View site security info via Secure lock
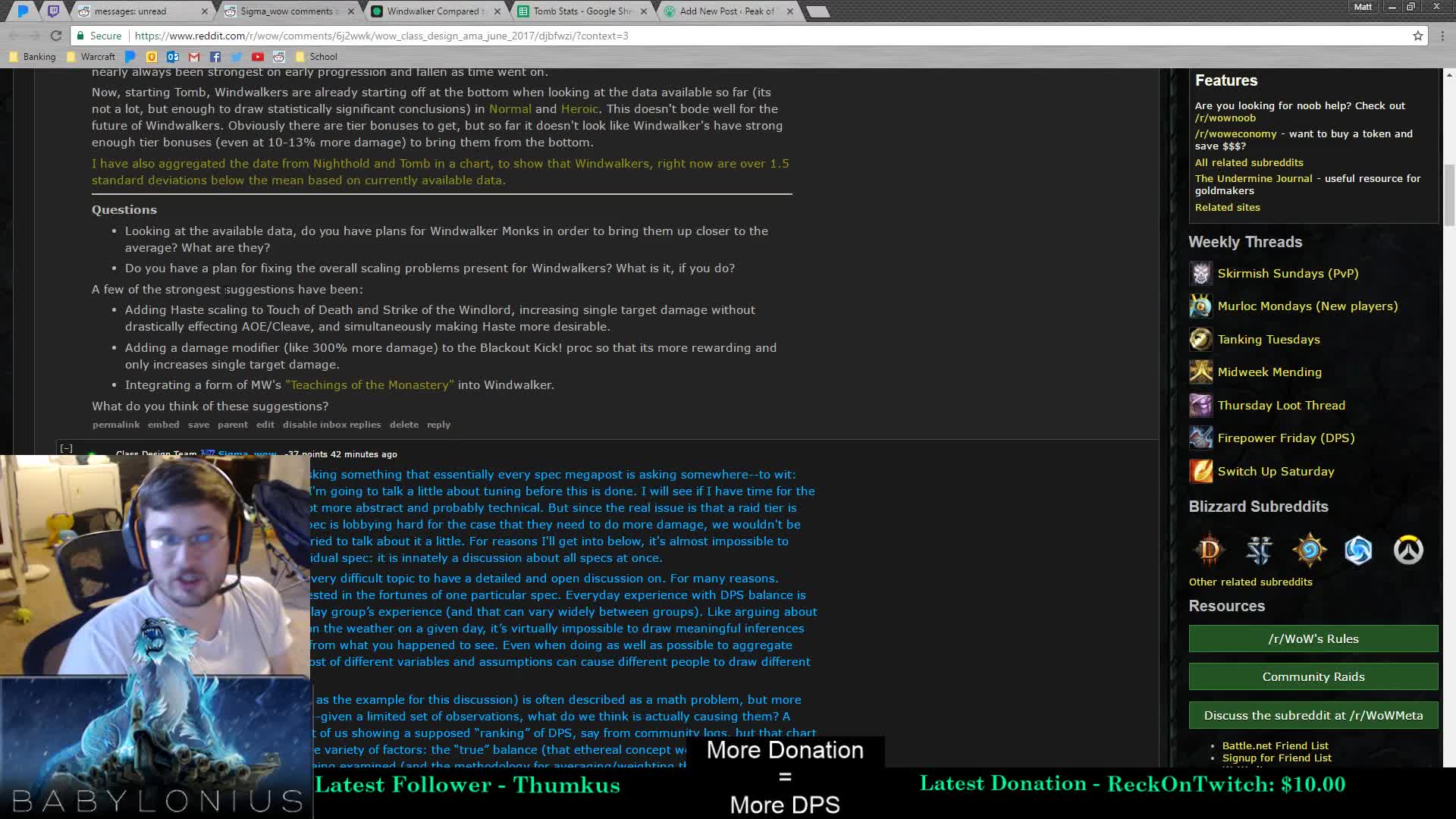Viewport: 1456px width, 819px height. pos(99,36)
